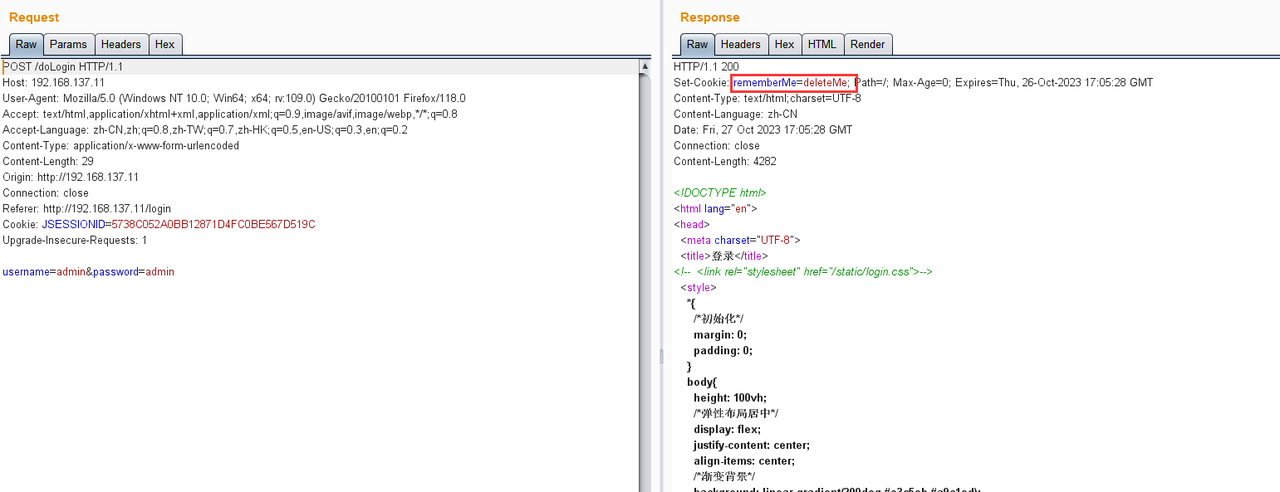Click the Content-Length: 4282 response header
Screen dimensions: 1280x492
[725, 161]
